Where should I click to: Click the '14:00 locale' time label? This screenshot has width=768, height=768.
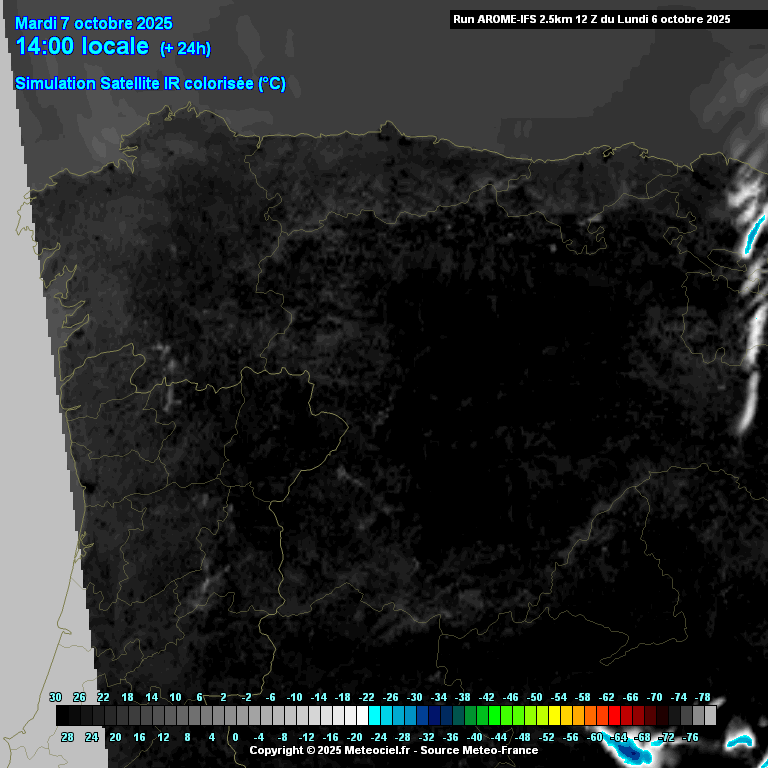[82, 47]
